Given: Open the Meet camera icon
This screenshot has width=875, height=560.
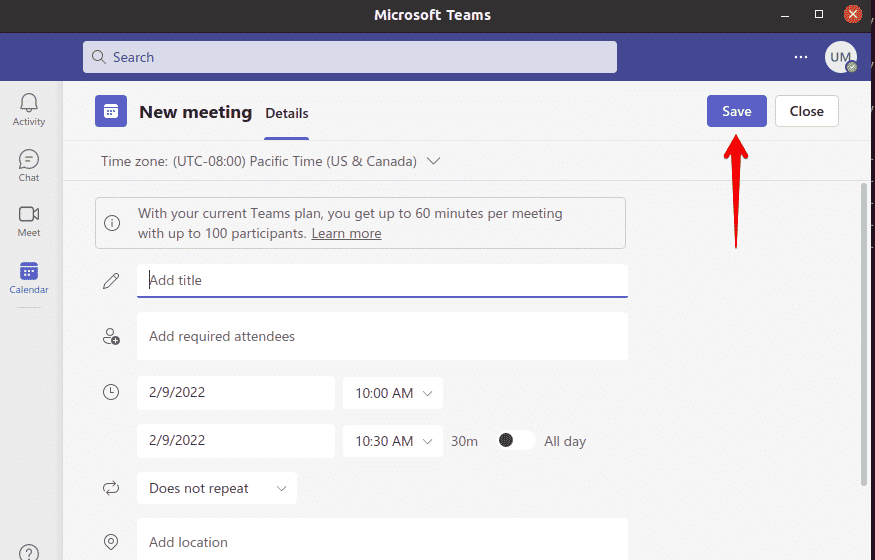Looking at the screenshot, I should 28,214.
